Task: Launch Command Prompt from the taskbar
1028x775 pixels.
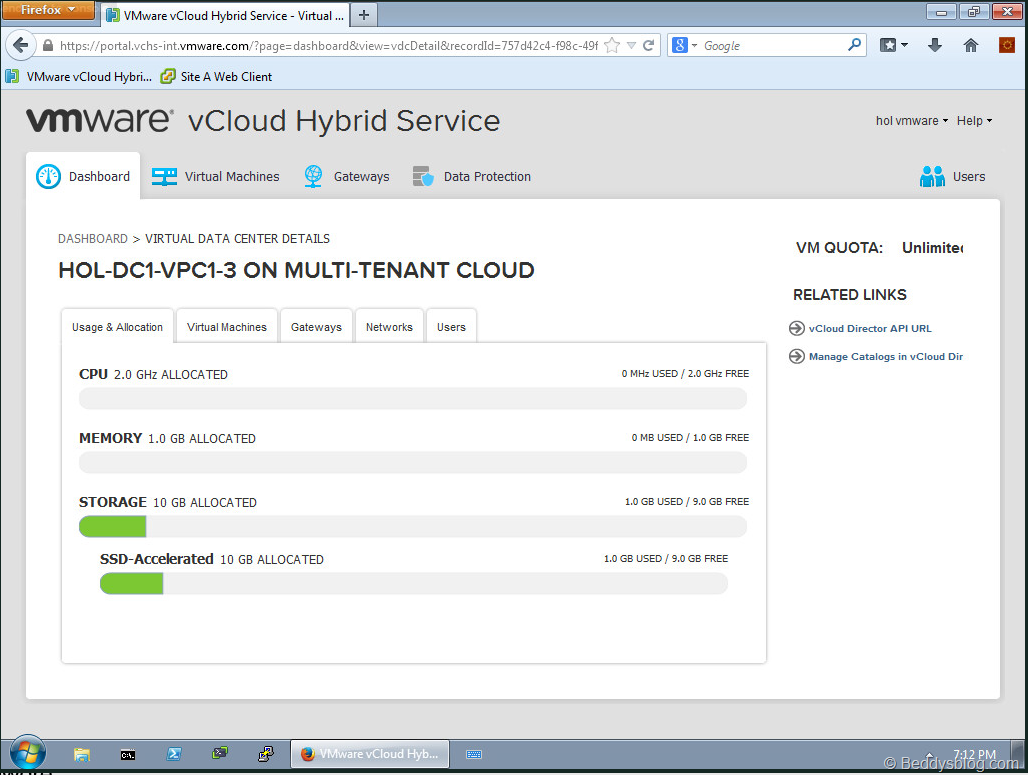Action: (128, 755)
